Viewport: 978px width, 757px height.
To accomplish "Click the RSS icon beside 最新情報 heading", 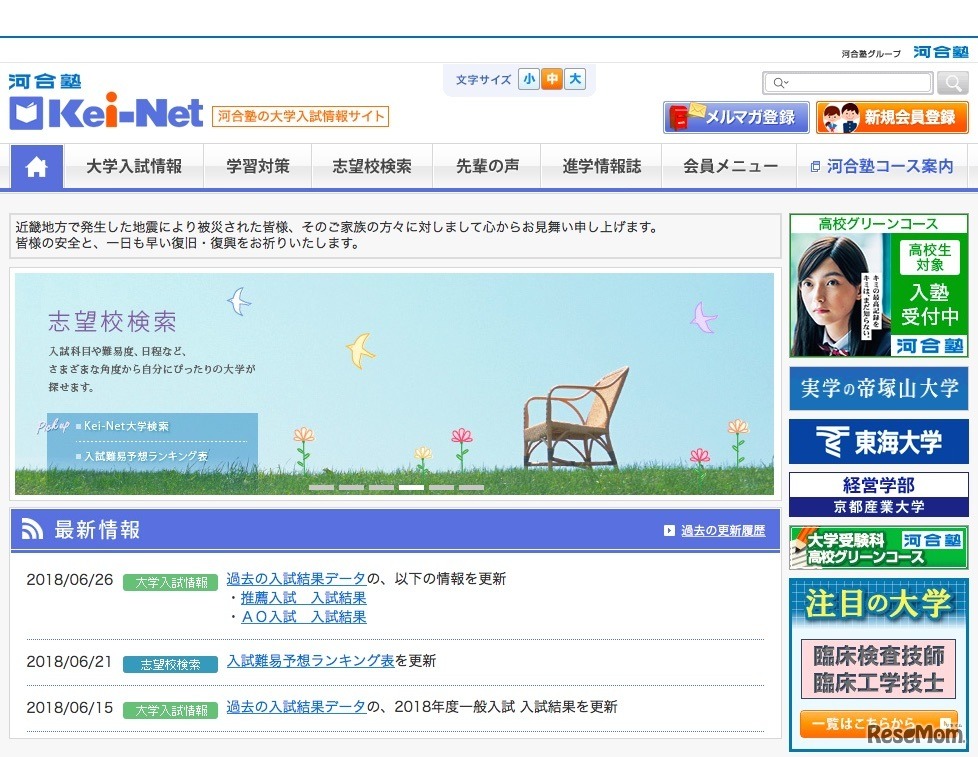I will coord(31,528).
